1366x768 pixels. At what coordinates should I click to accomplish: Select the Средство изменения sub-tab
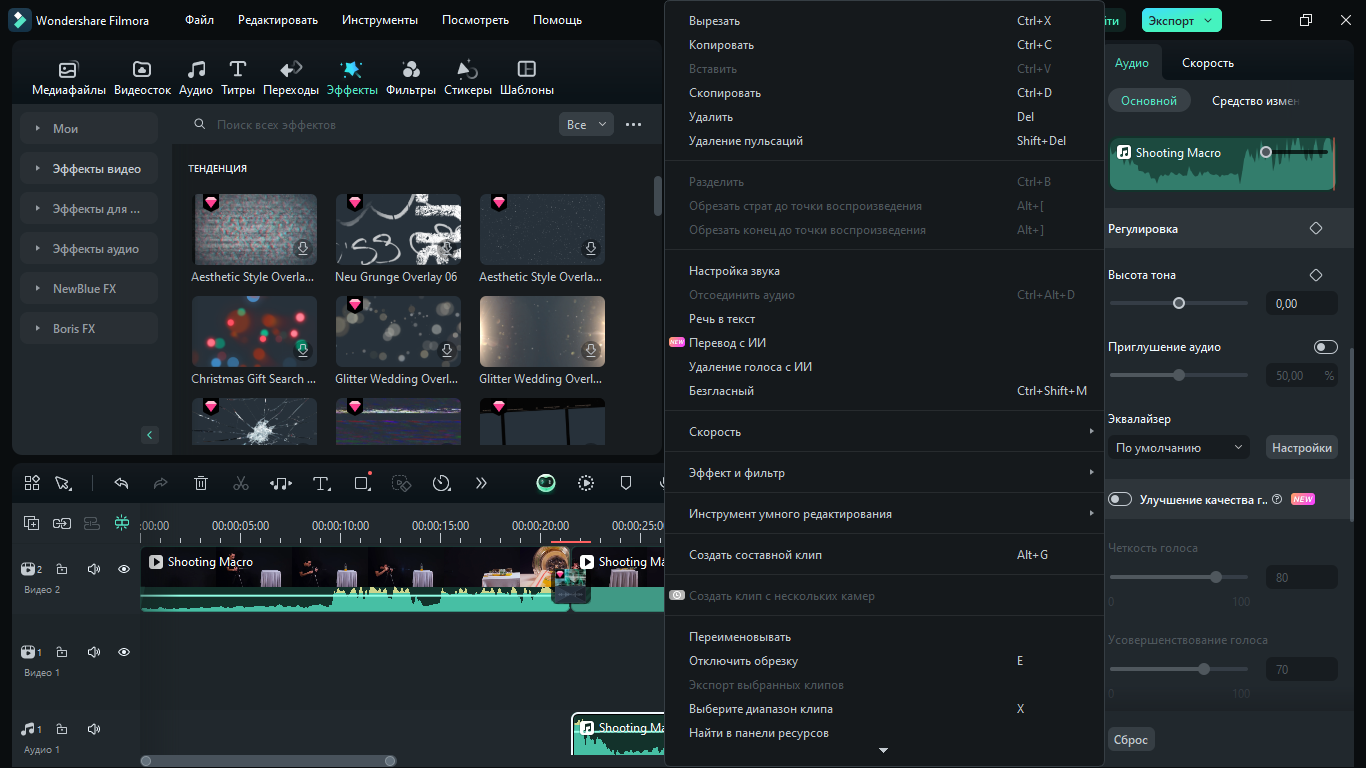click(x=1255, y=101)
